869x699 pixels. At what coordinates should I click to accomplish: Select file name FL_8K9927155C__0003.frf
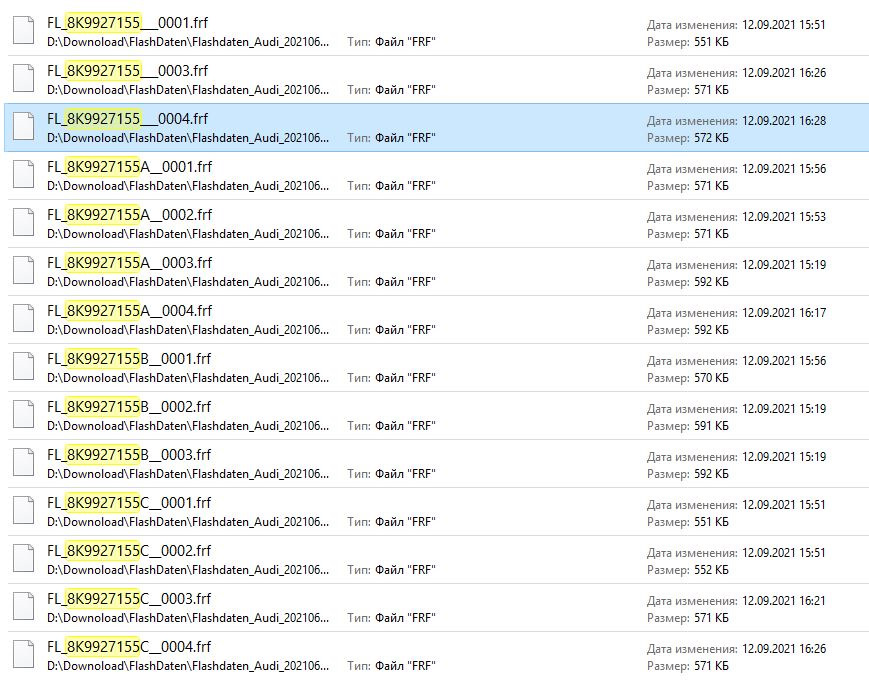point(129,599)
